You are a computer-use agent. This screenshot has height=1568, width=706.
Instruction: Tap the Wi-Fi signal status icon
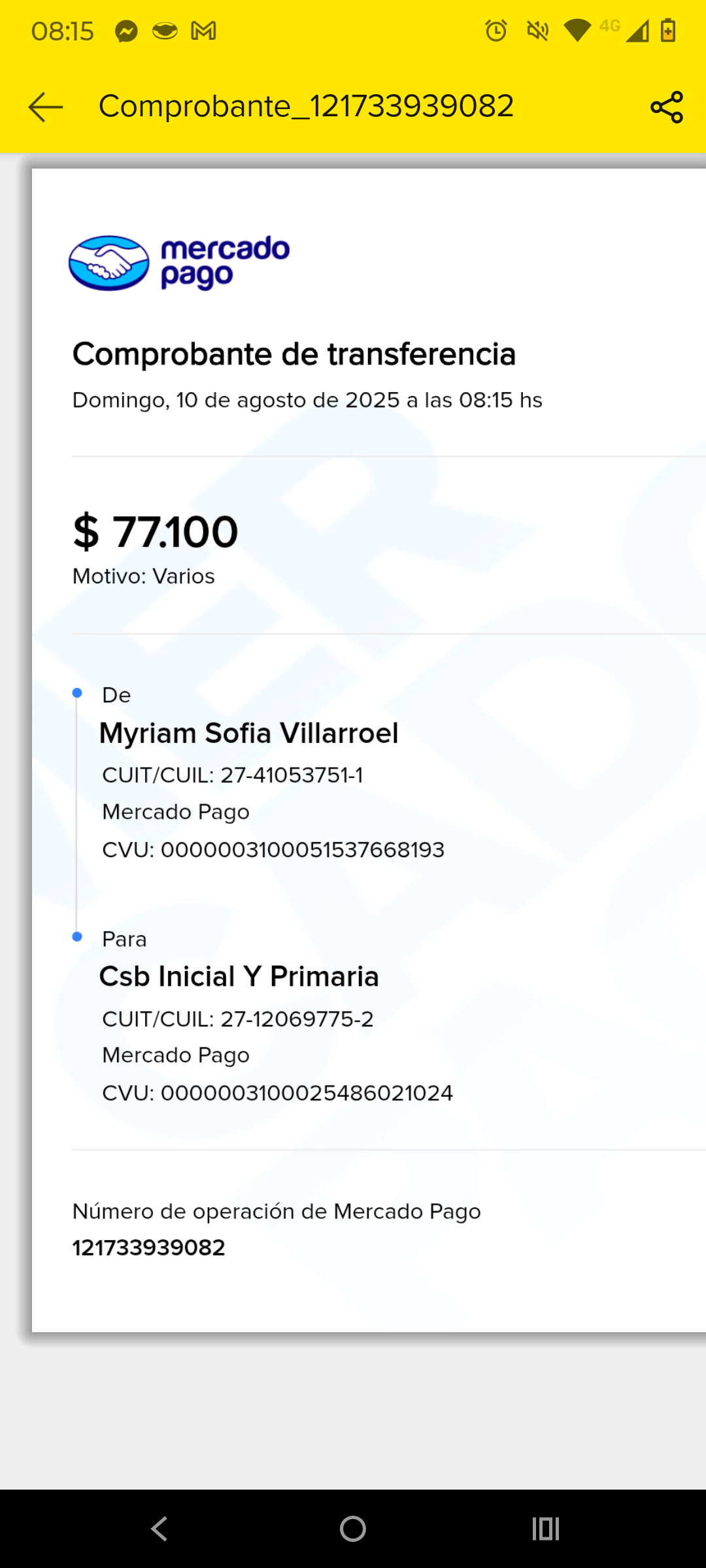pos(577,31)
